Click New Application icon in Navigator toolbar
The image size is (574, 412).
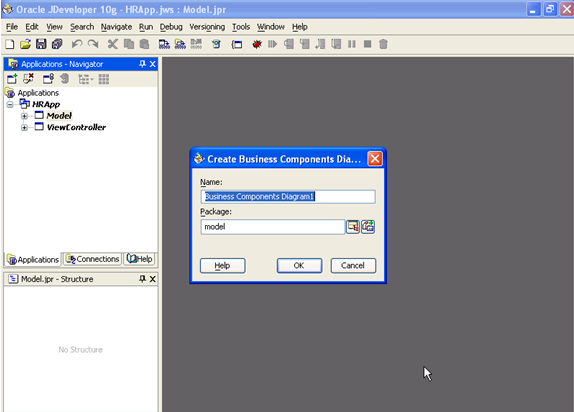(12, 79)
